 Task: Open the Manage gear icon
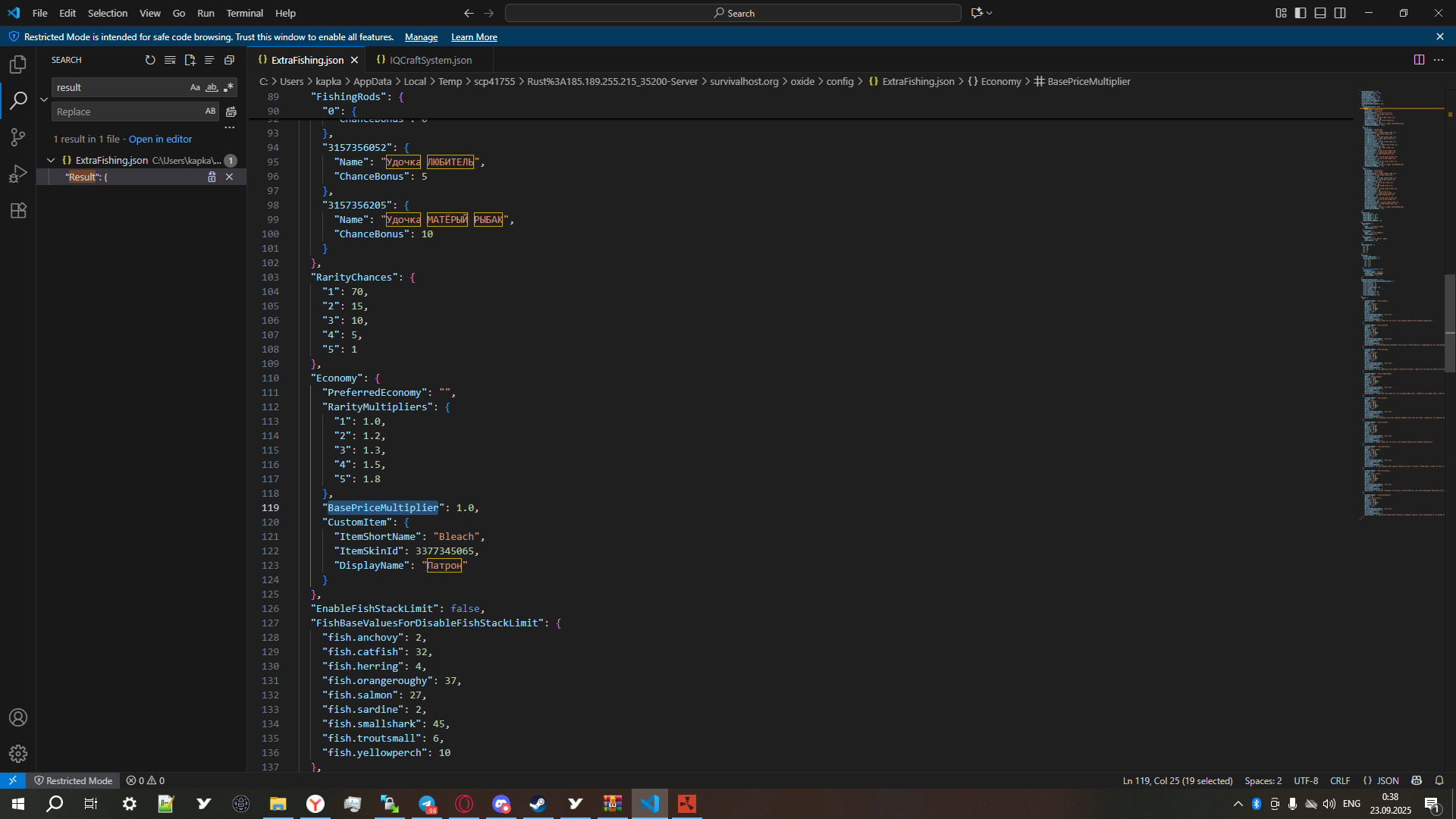click(x=18, y=753)
